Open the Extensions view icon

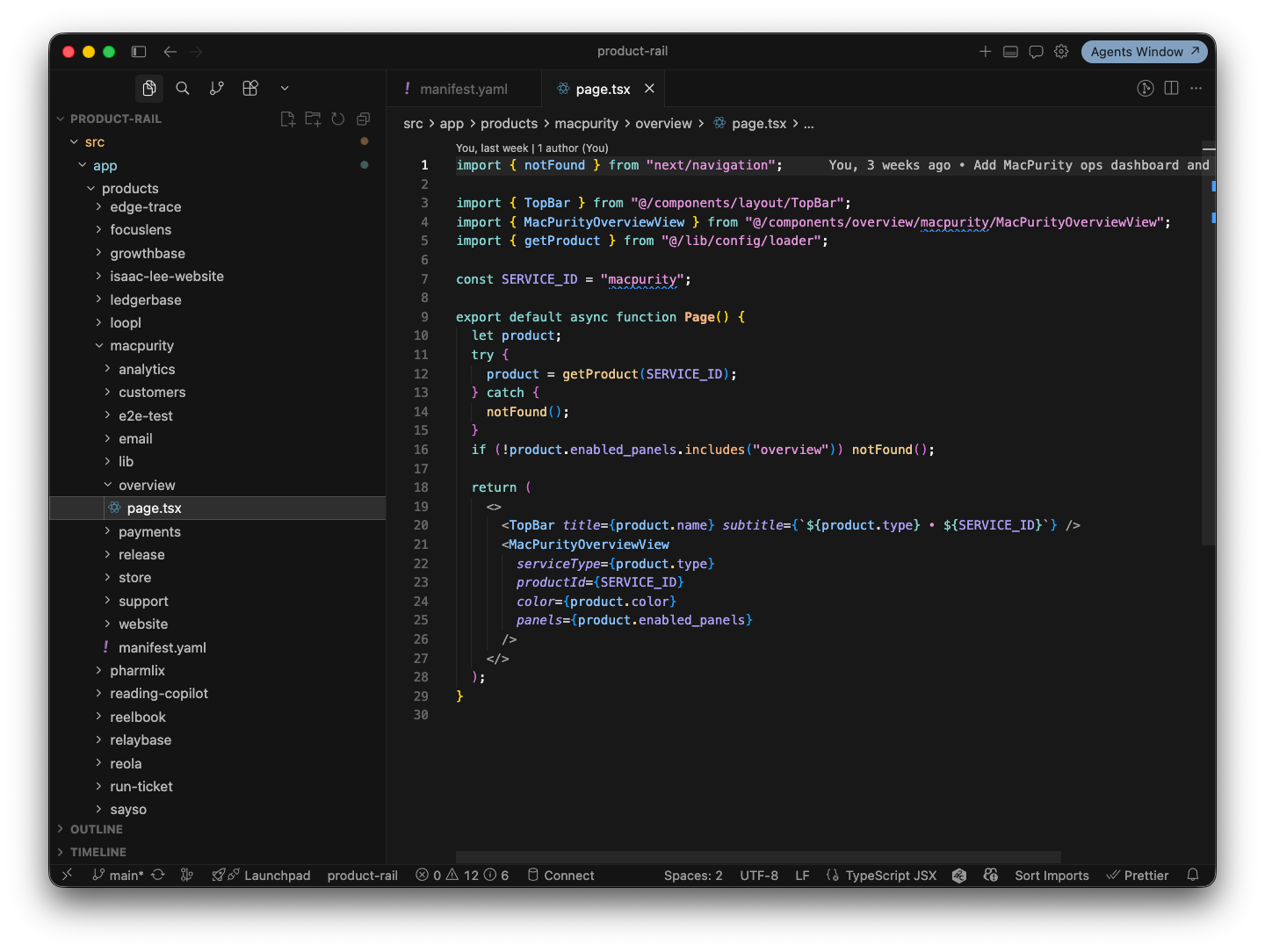pyautogui.click(x=250, y=88)
